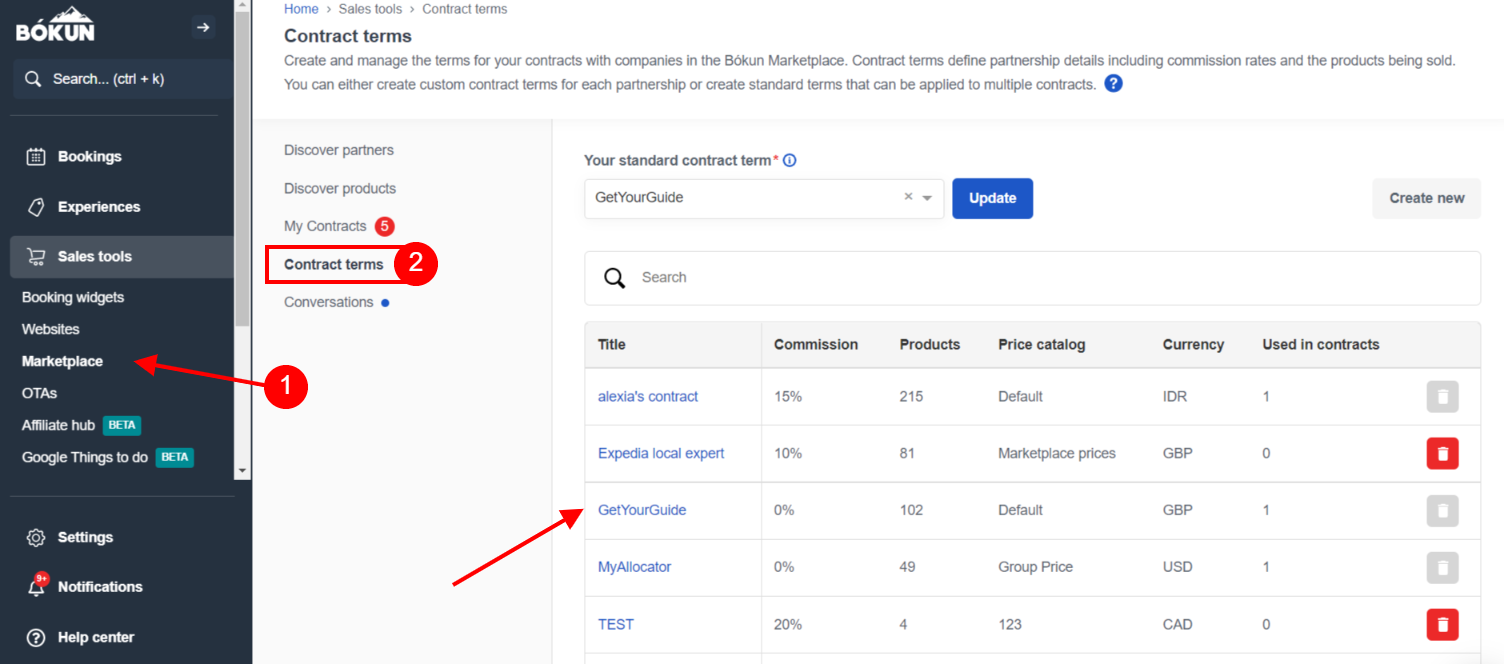Open the GetYourGuide contract term link
The height and width of the screenshot is (664, 1504).
[x=642, y=510]
